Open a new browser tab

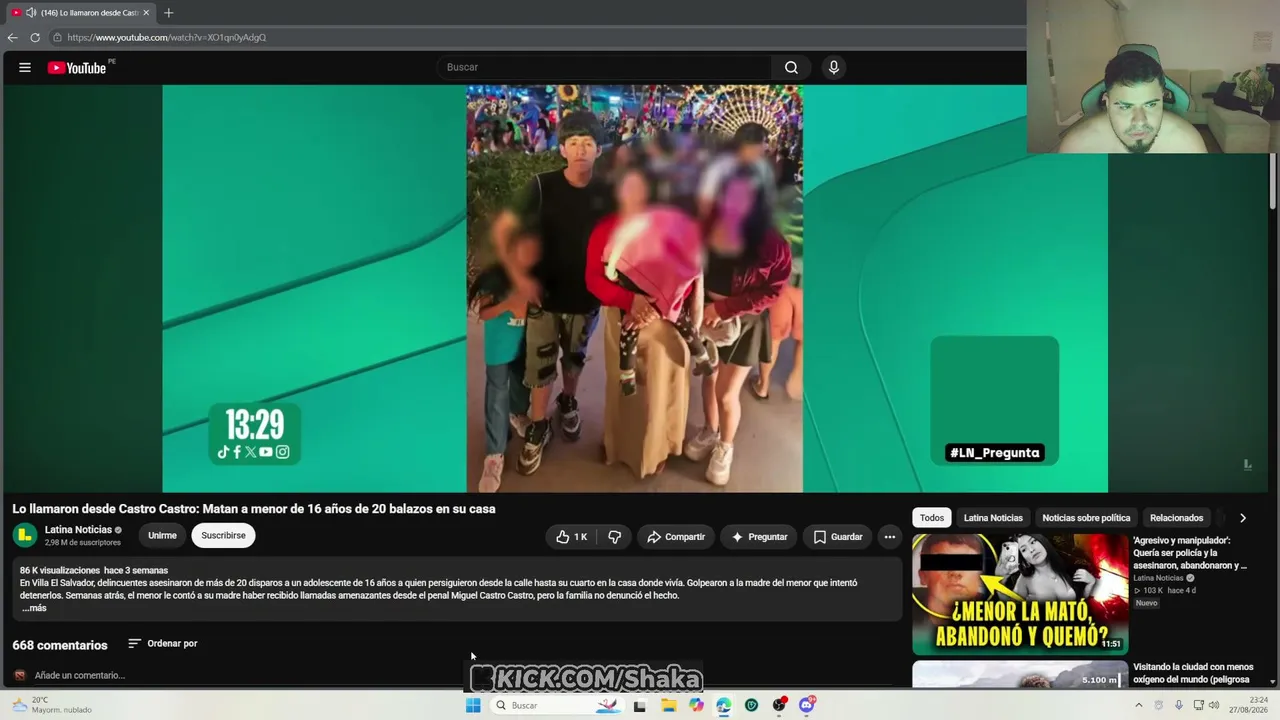(168, 12)
